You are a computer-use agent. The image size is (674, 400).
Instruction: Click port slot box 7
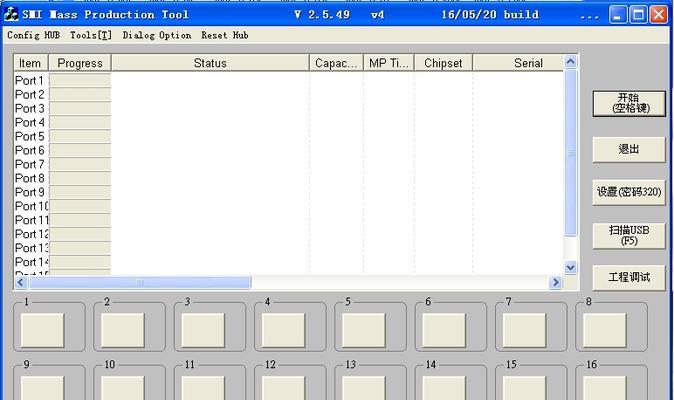[x=524, y=330]
